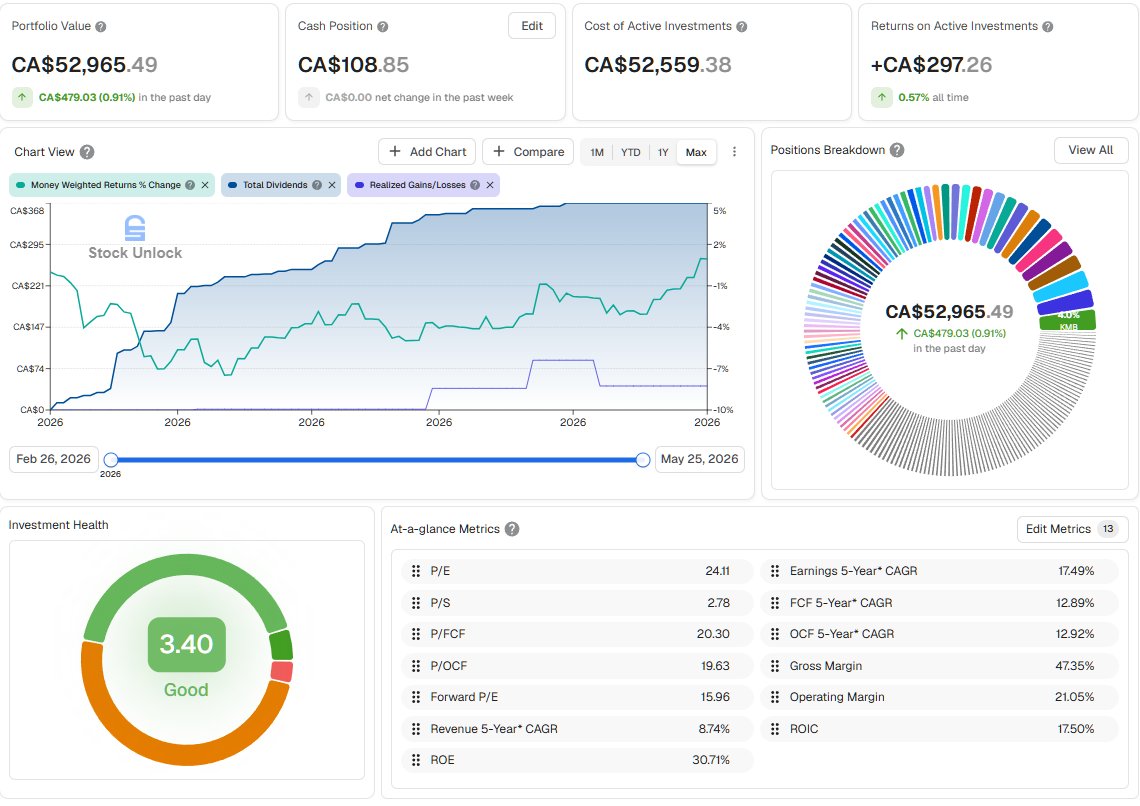Remove the Realized Gains/Losses series chip
This screenshot has width=1140, height=806.
pyautogui.click(x=490, y=185)
